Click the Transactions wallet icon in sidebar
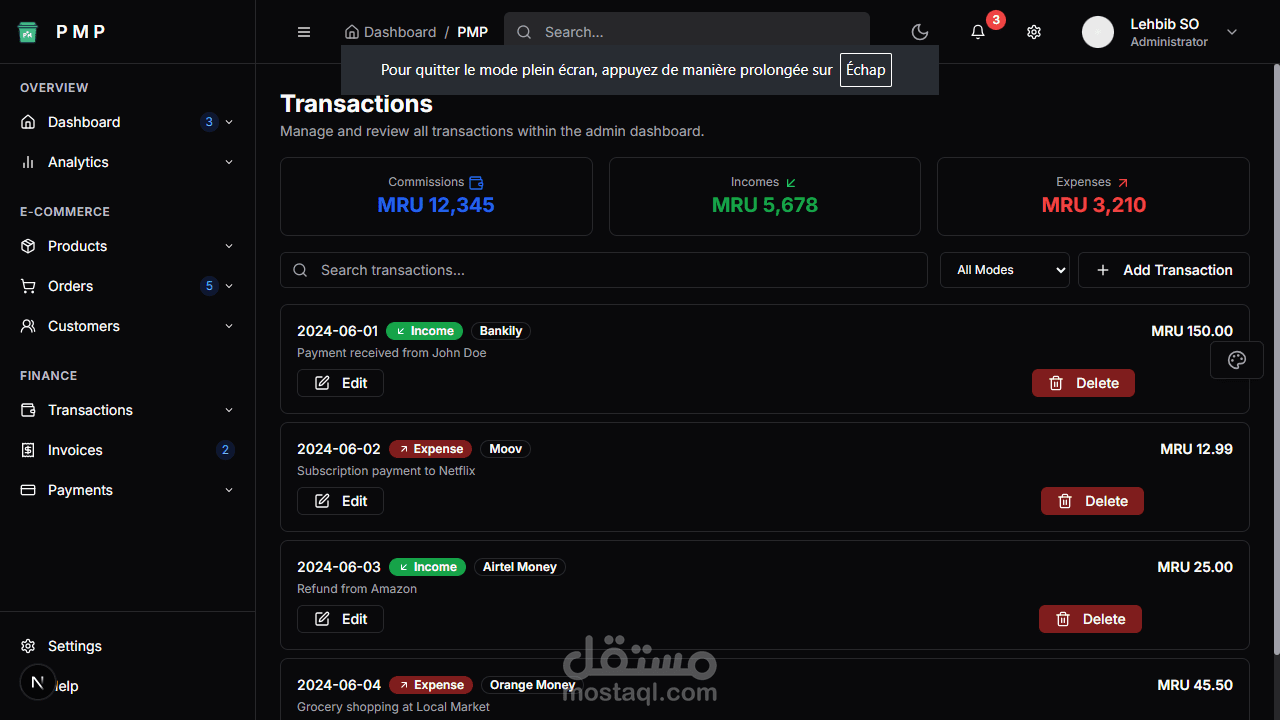Viewport: 1280px width, 720px height. (28, 410)
